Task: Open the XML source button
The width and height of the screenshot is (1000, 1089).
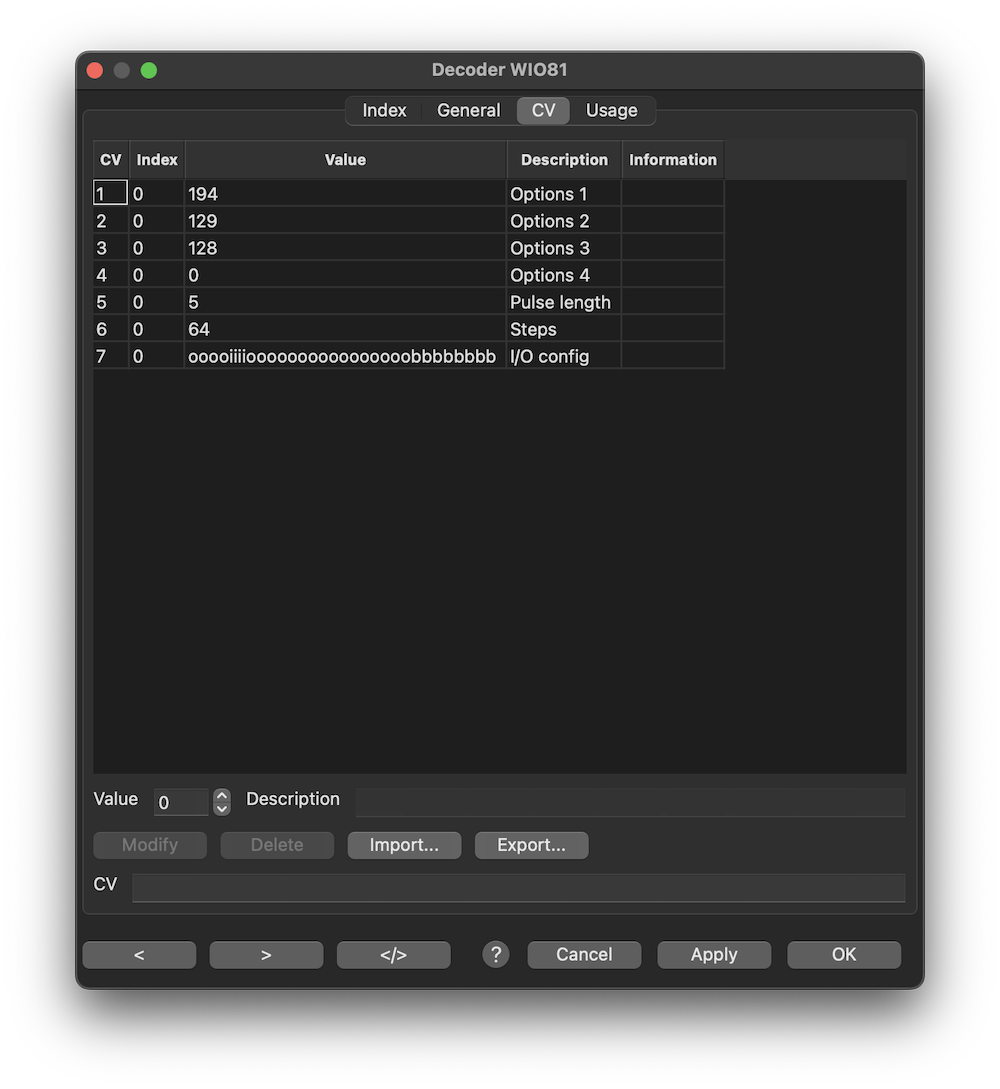Action: [x=393, y=955]
